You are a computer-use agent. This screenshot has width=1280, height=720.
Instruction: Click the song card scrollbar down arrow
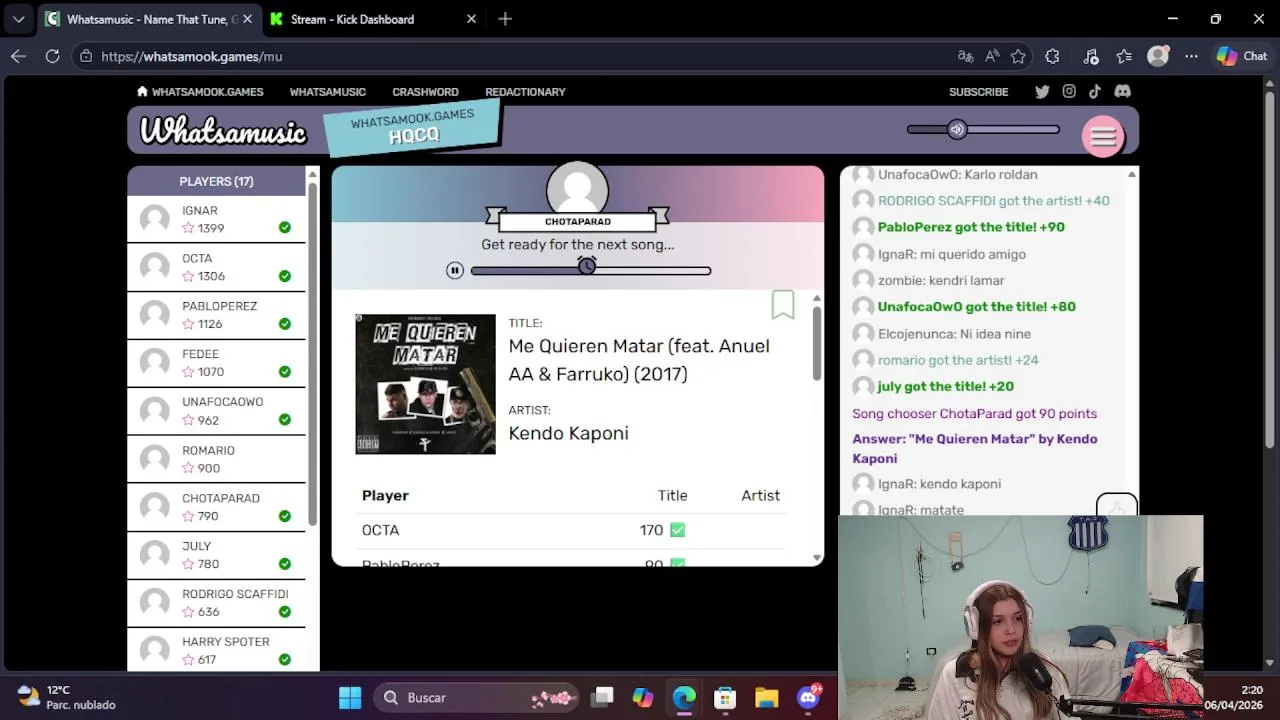[x=817, y=557]
